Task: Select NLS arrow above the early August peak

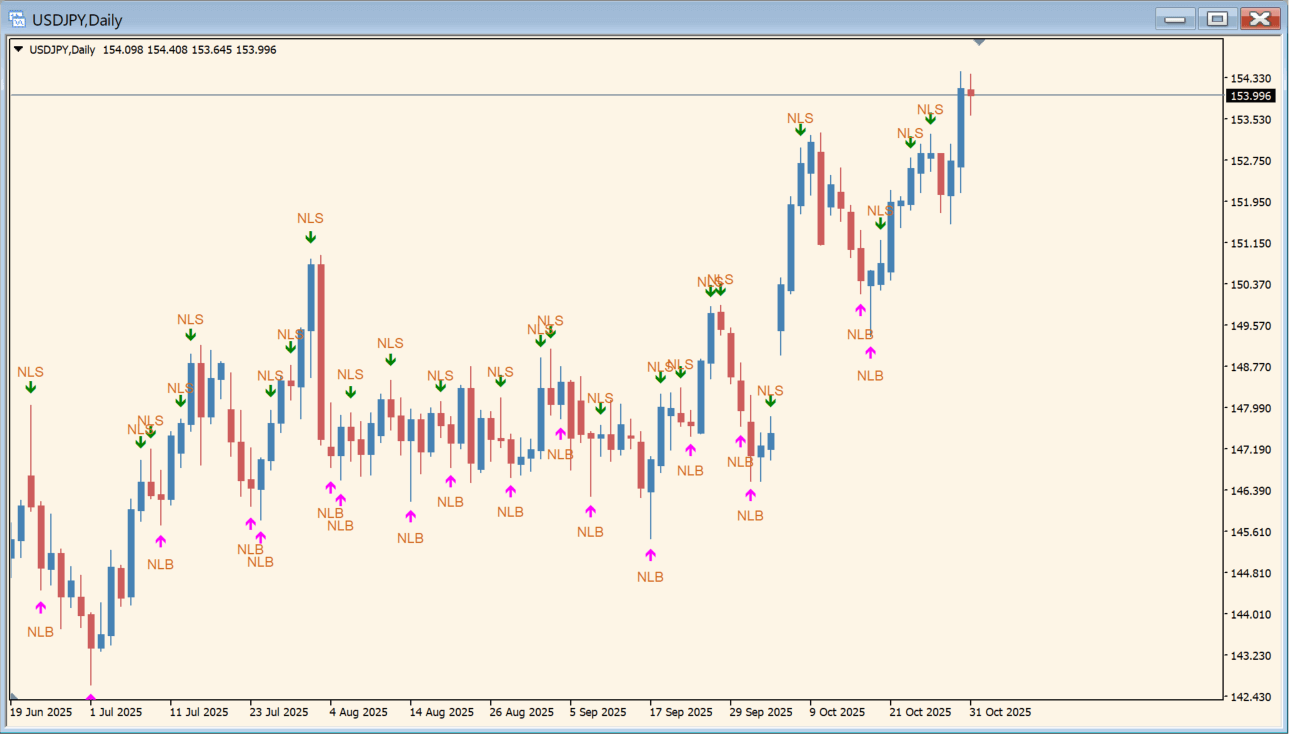Action: click(x=310, y=237)
